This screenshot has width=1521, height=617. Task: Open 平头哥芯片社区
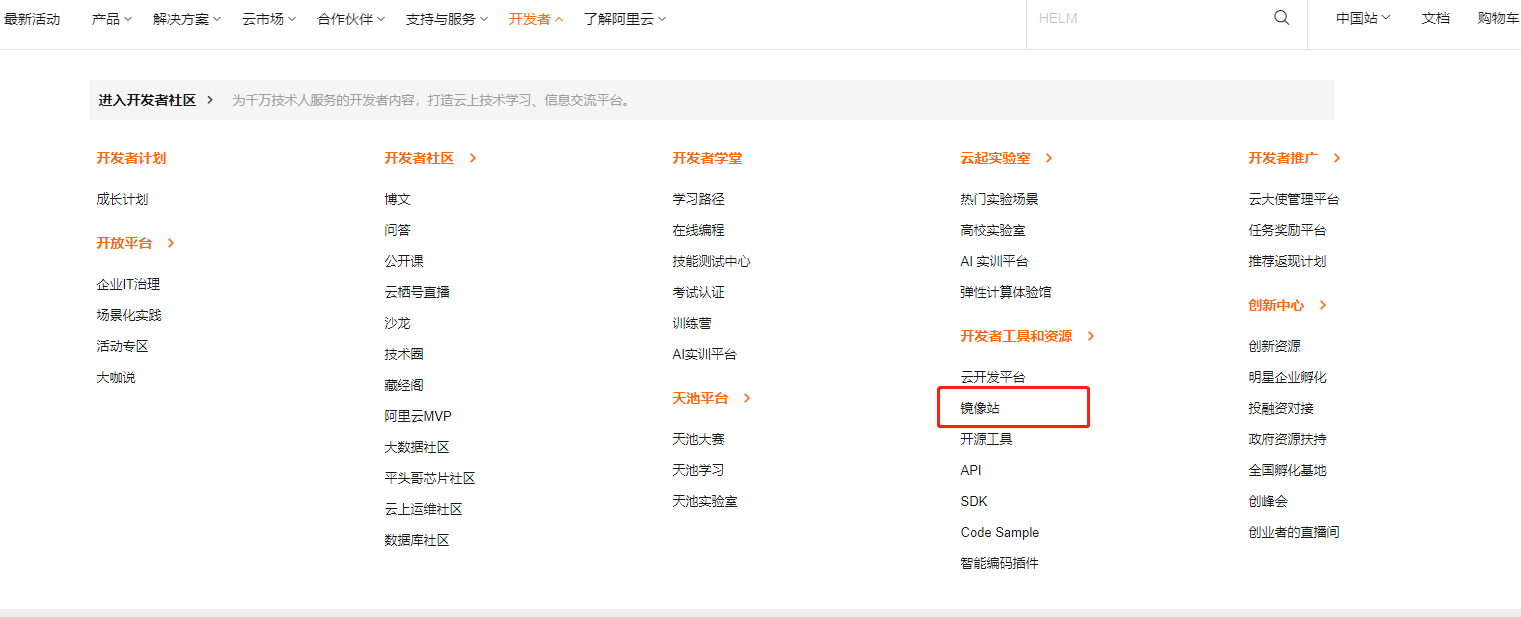tap(430, 478)
